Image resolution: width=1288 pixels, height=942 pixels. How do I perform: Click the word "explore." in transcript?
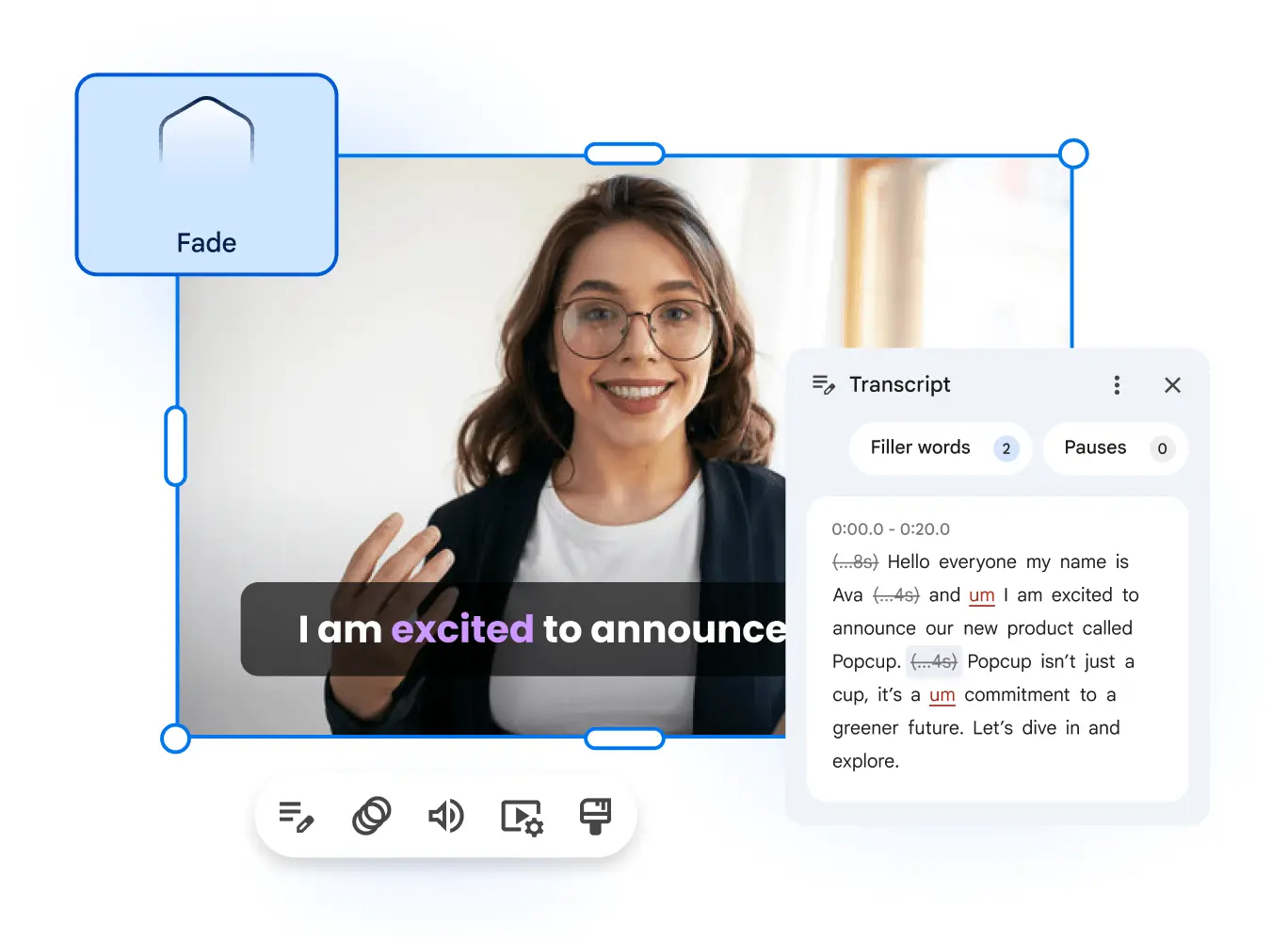(x=866, y=761)
